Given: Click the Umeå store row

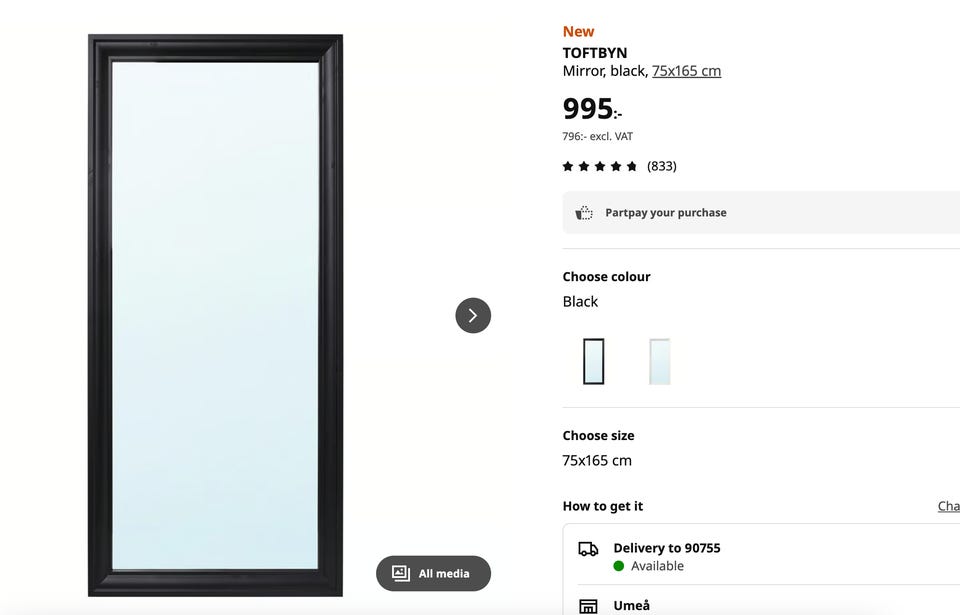Looking at the screenshot, I should pos(760,605).
